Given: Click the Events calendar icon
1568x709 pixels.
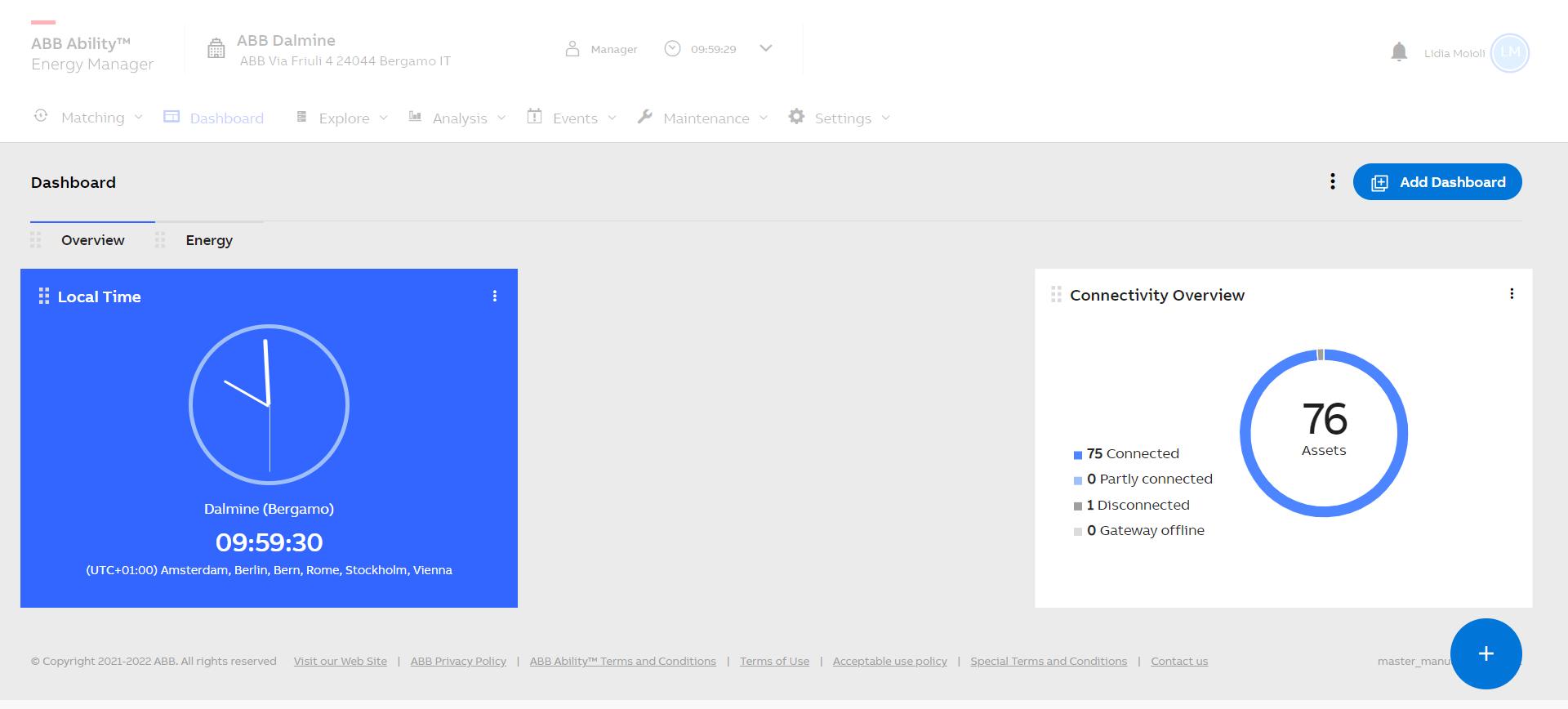Looking at the screenshot, I should tap(534, 116).
